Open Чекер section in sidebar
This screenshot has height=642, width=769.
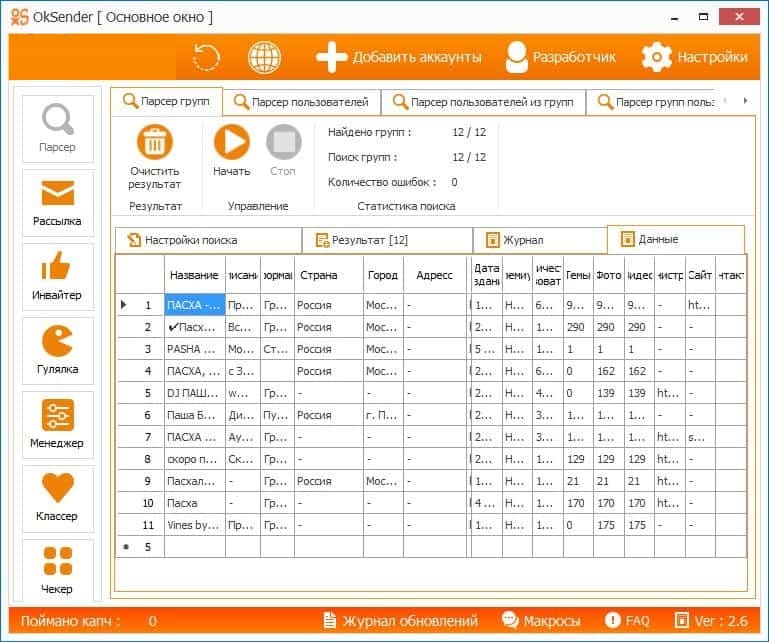tap(58, 570)
